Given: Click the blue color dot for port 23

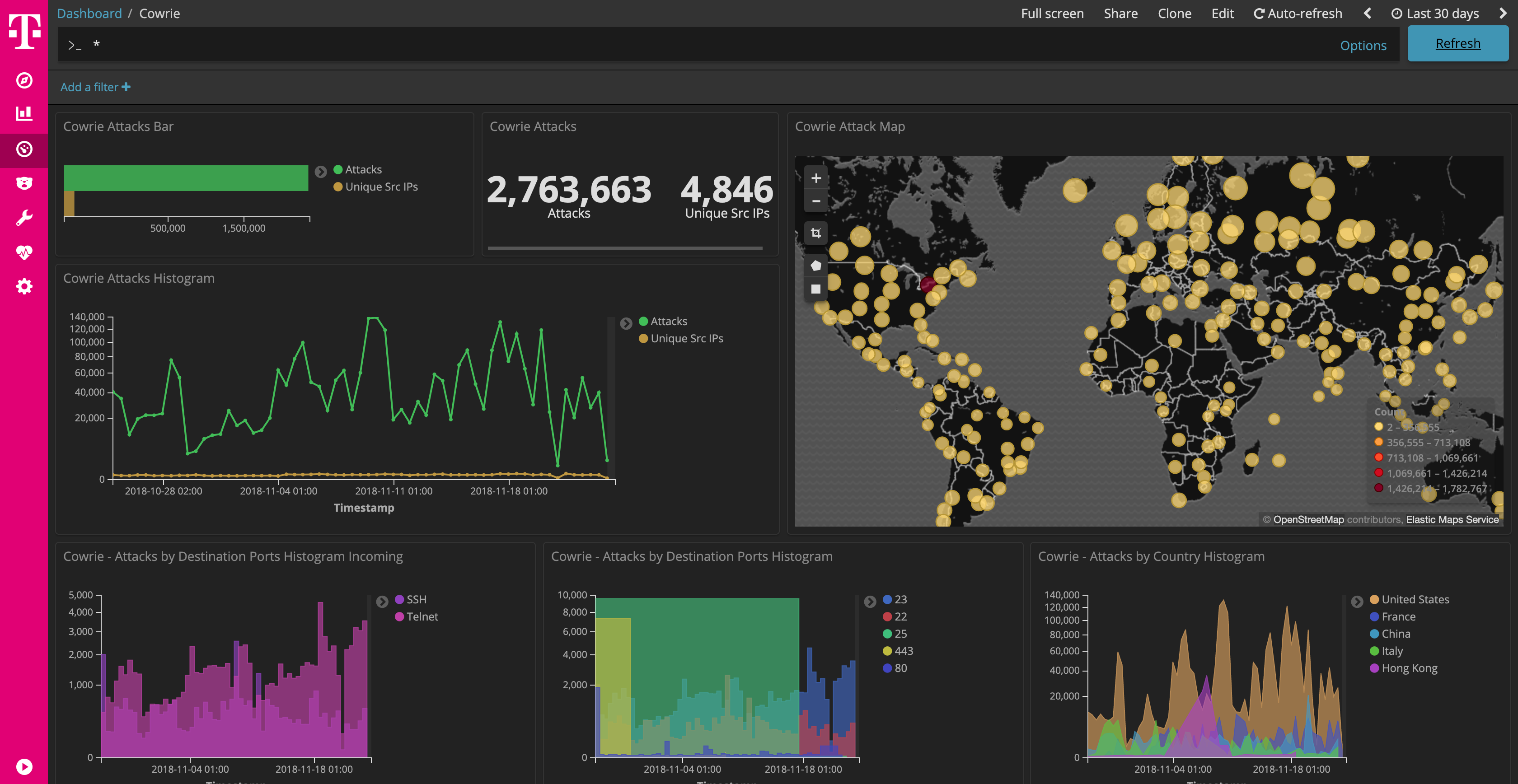Looking at the screenshot, I should [x=887, y=599].
